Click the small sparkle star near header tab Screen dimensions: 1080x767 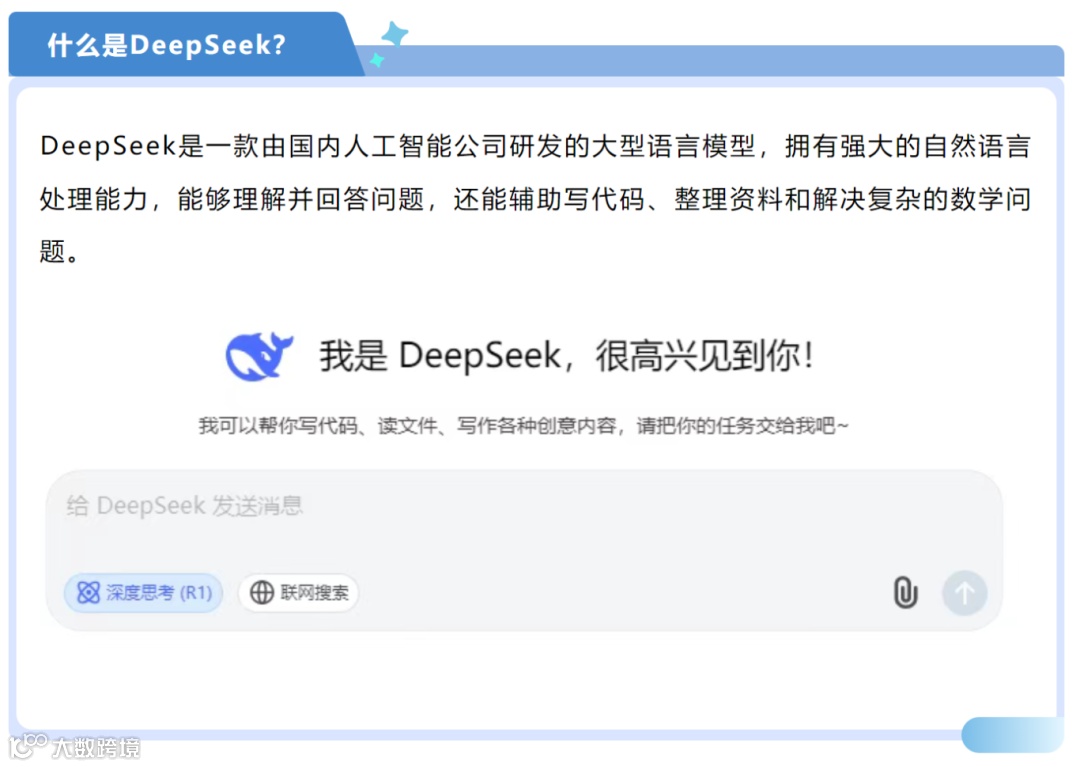click(377, 60)
